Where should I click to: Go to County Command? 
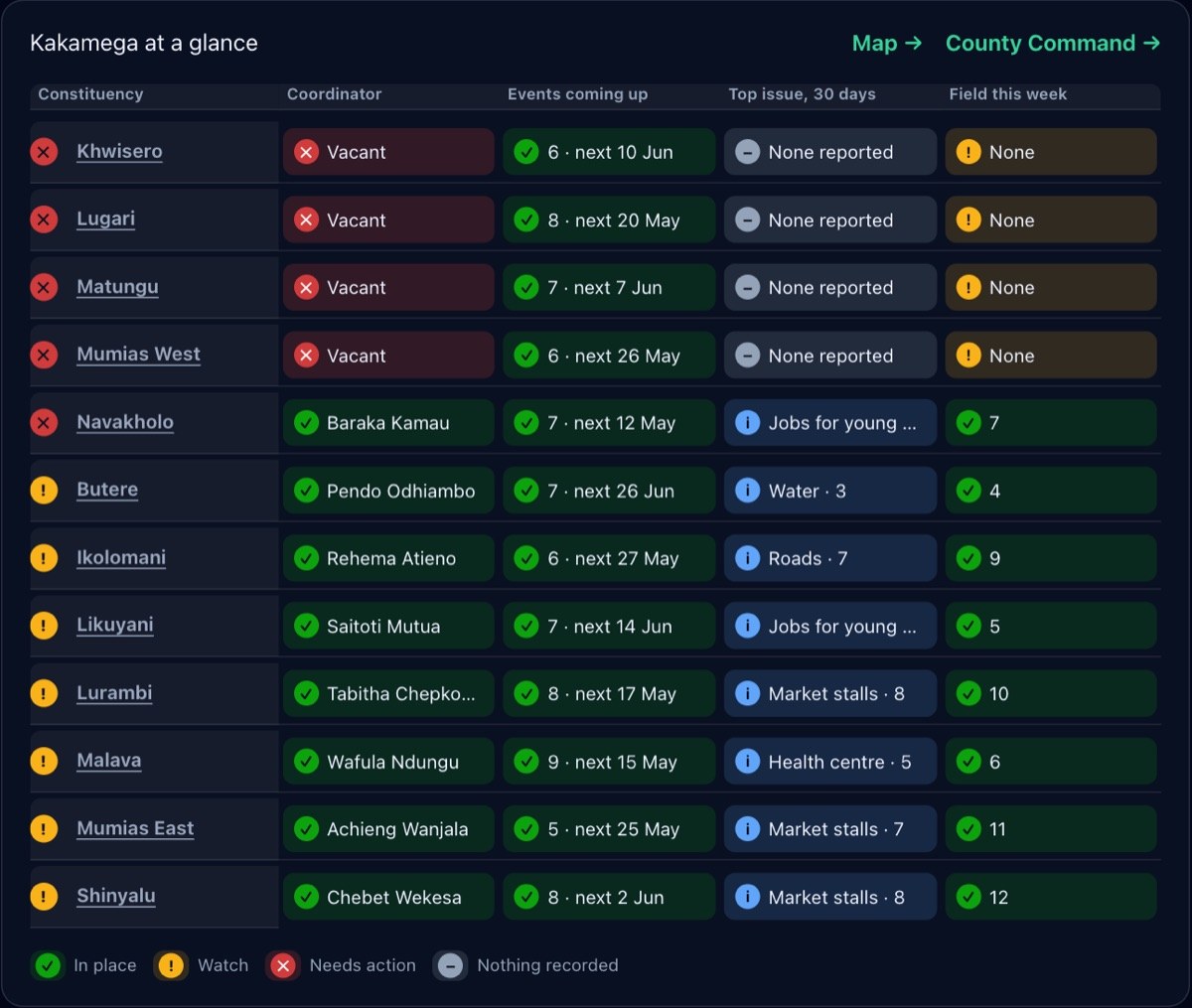(x=1053, y=43)
